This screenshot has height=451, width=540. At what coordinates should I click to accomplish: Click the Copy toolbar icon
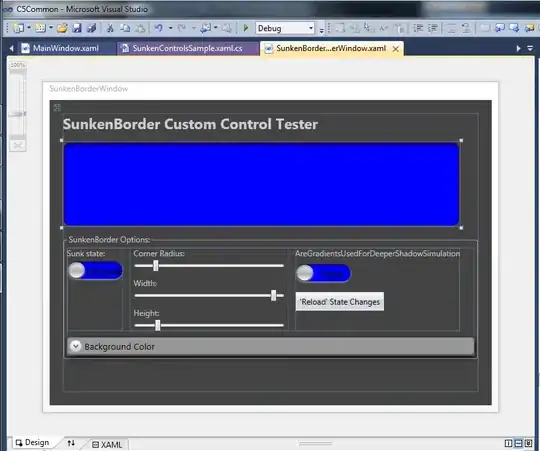click(125, 28)
